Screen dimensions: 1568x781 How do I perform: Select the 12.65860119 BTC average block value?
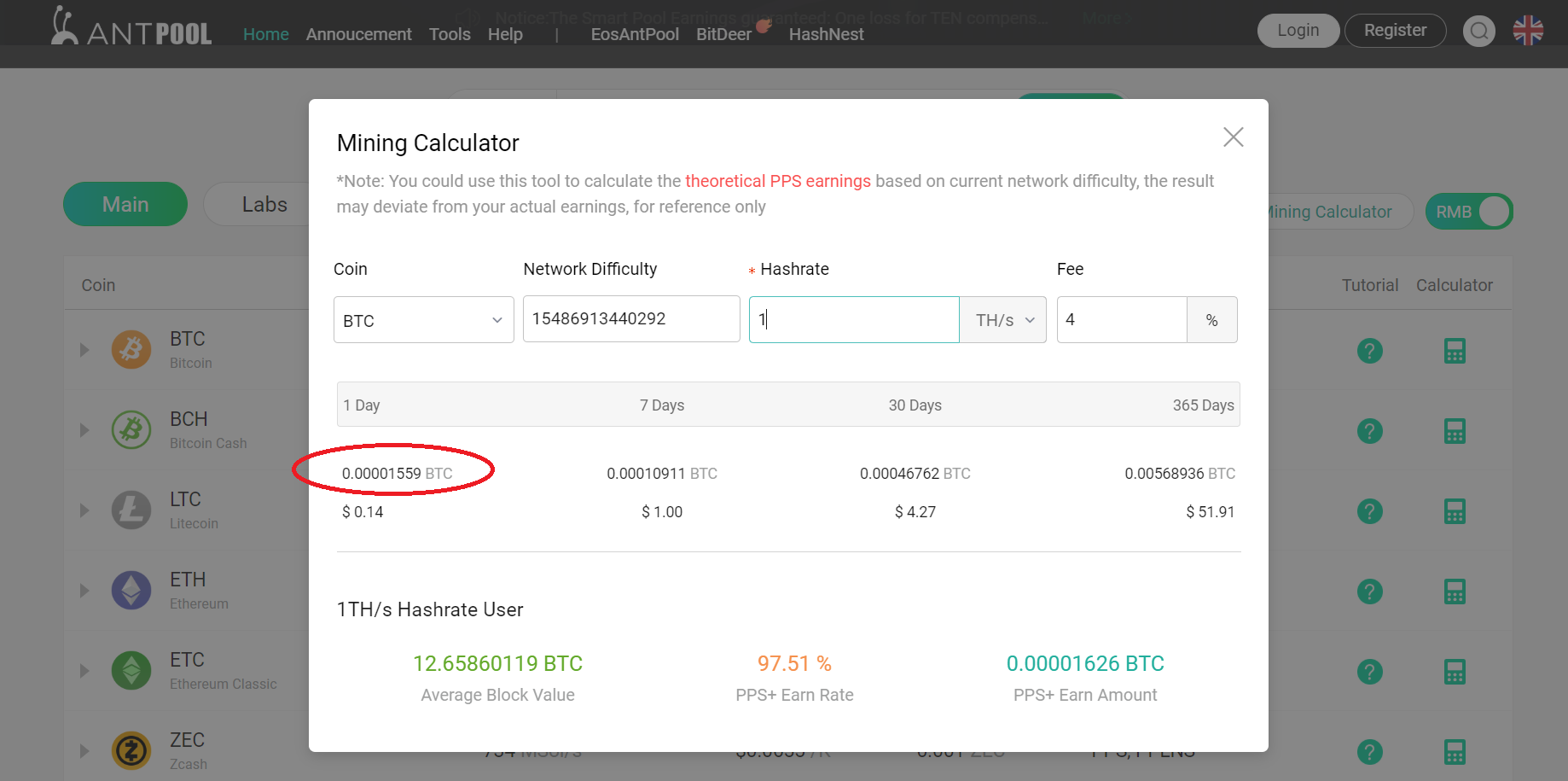[497, 663]
